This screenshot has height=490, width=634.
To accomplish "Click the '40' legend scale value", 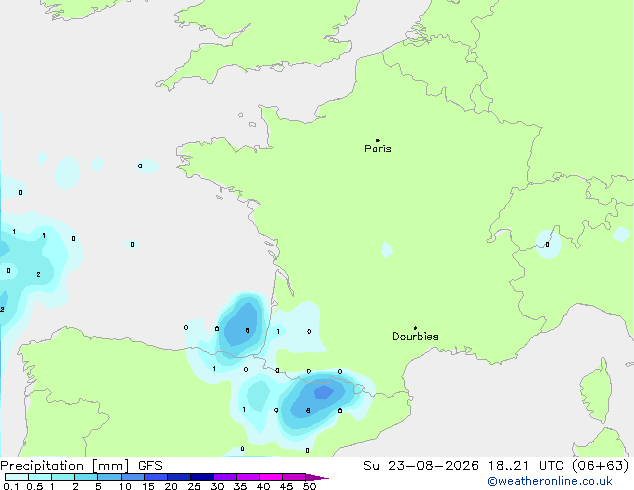I will pos(263,486).
